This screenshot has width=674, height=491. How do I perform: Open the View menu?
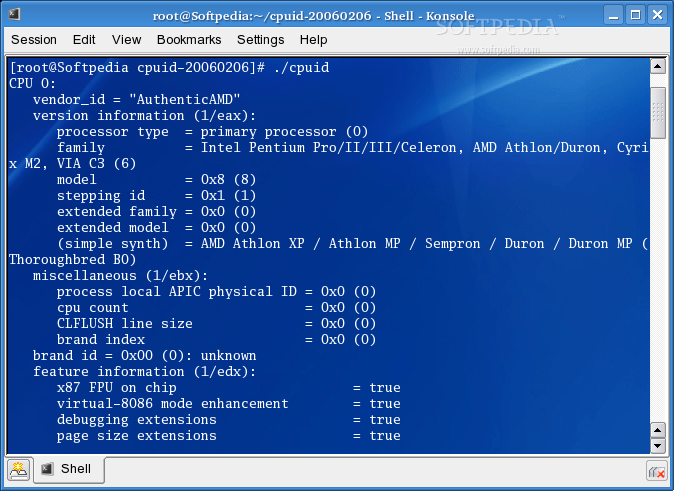[126, 40]
